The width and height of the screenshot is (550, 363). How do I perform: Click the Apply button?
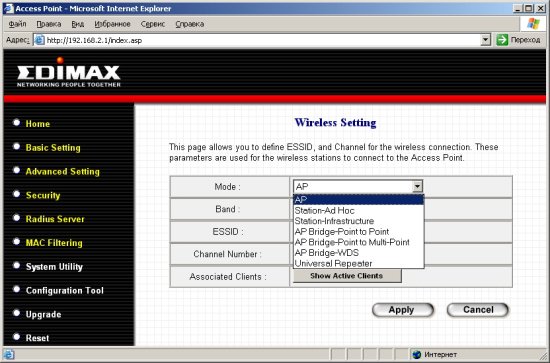(x=403, y=310)
